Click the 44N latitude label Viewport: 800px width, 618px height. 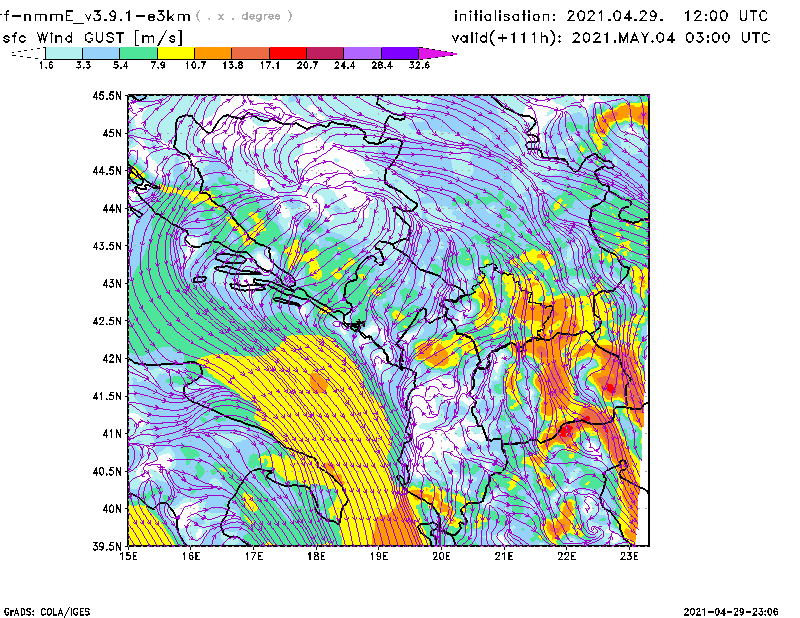112,208
